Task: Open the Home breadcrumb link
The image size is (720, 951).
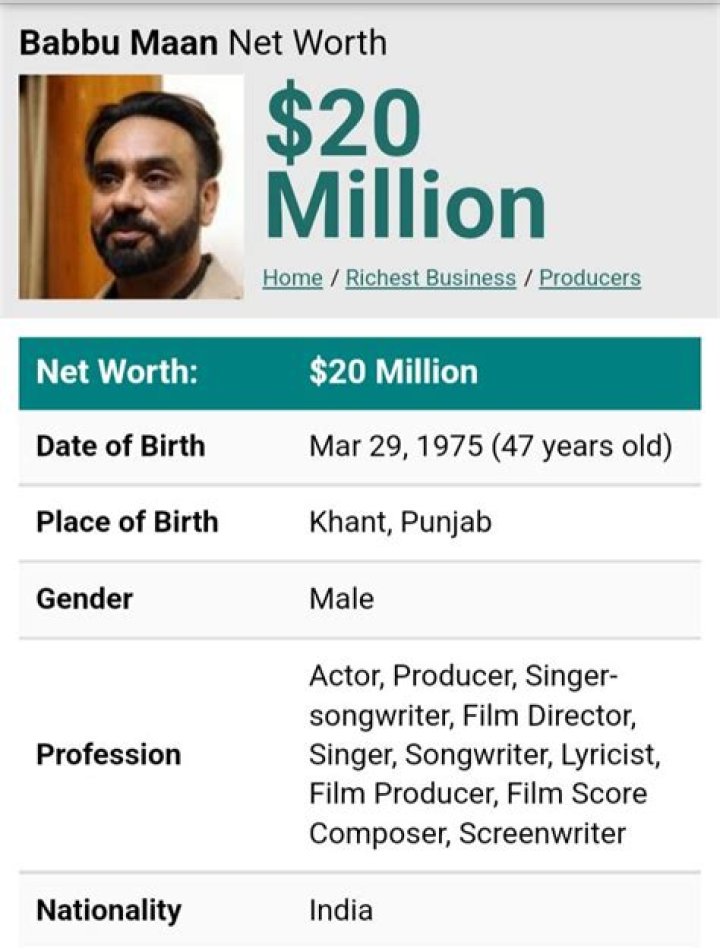Action: coord(290,277)
